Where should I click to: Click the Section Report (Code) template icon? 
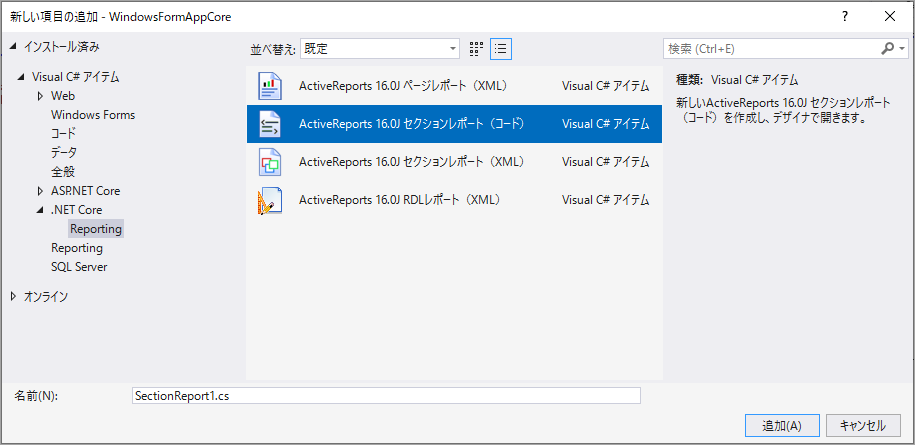(270, 124)
